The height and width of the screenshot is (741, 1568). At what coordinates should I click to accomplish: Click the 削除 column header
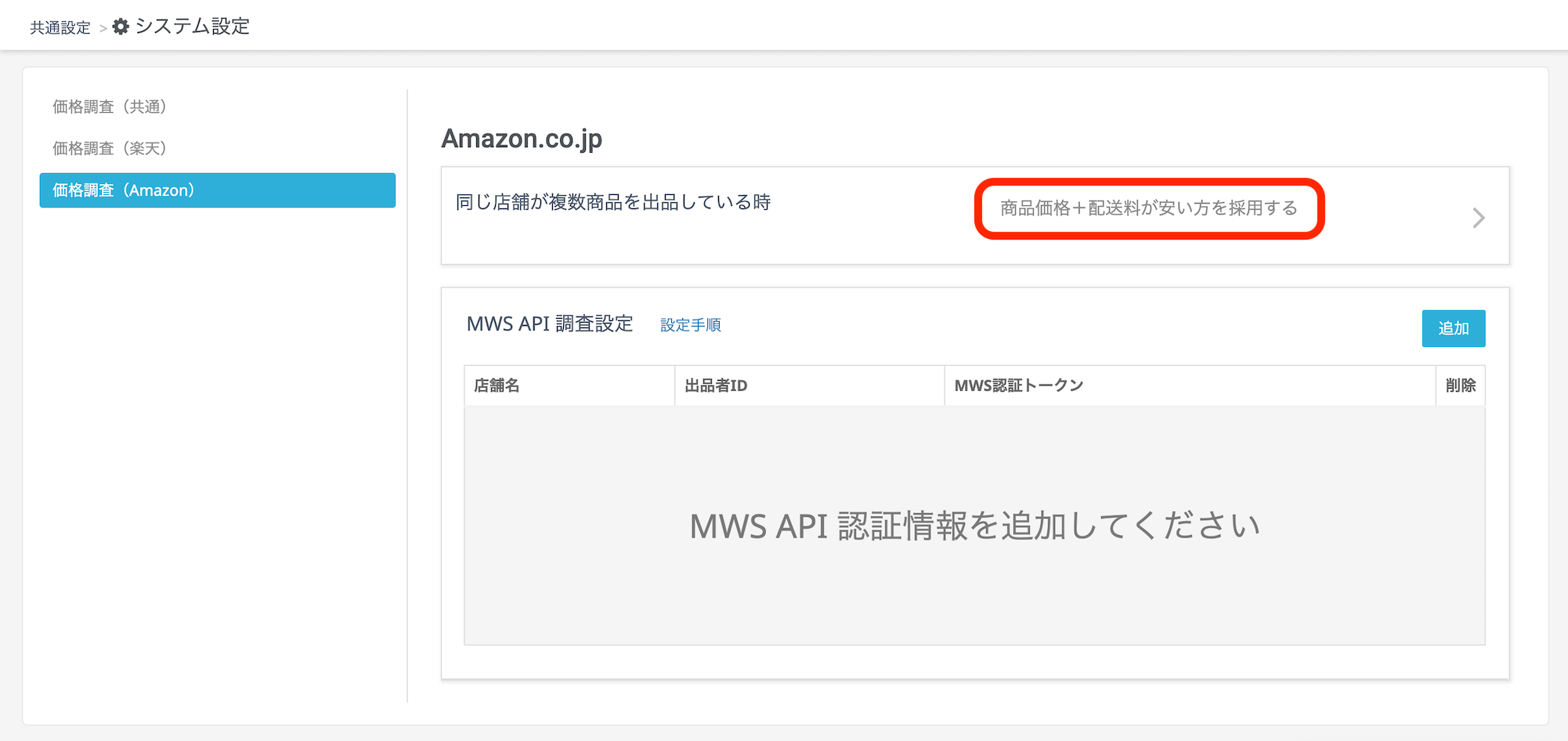[x=1460, y=385]
